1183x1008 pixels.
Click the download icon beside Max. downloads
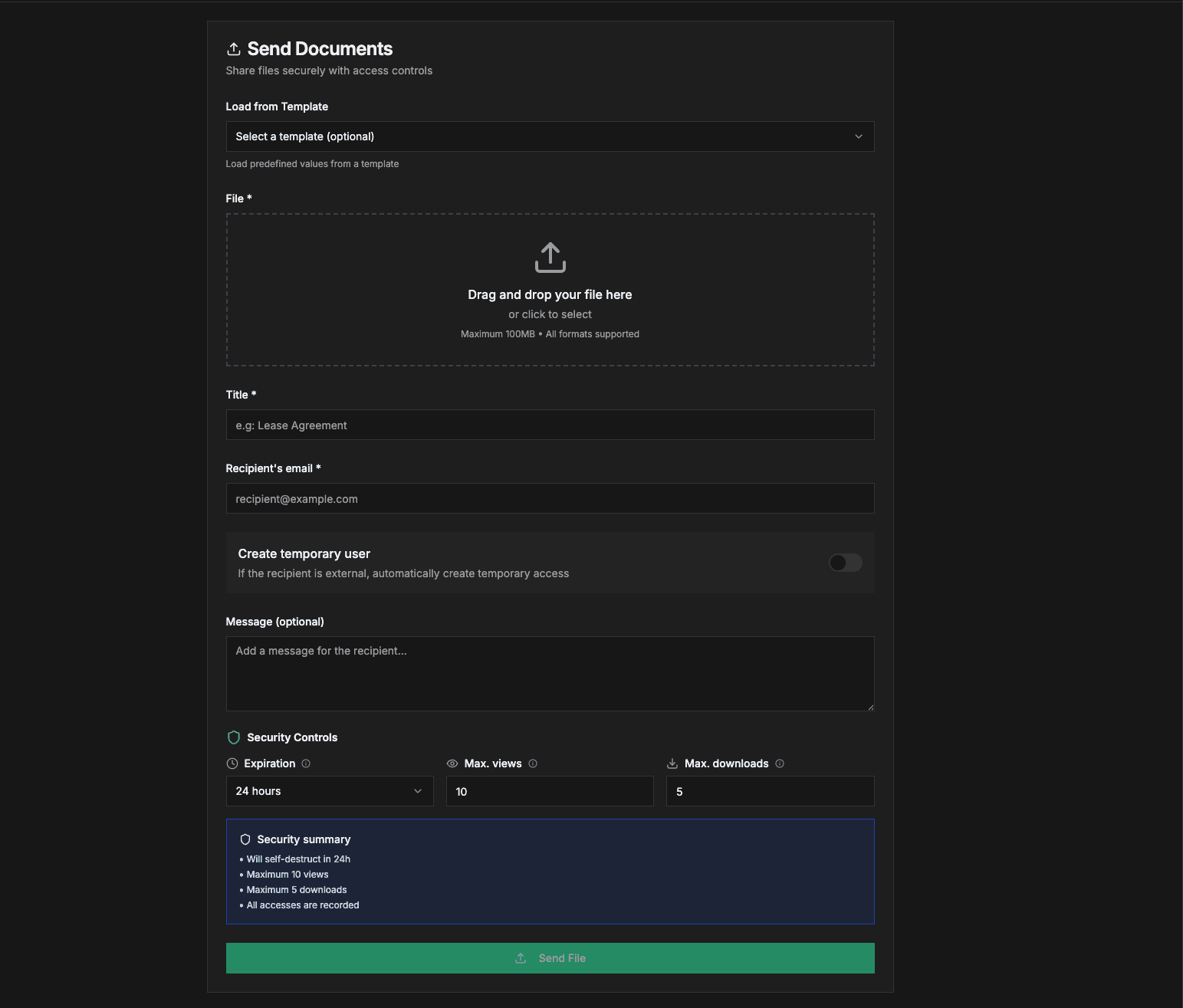pos(672,763)
